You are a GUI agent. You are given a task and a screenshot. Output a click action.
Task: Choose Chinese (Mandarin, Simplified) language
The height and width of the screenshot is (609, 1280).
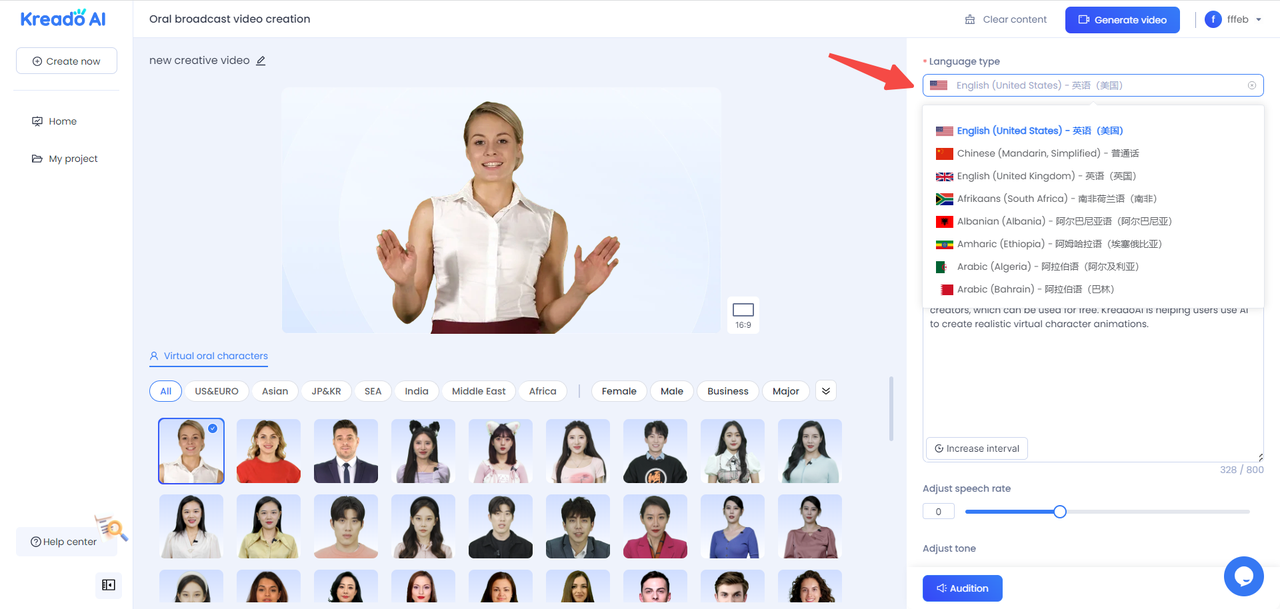(x=1093, y=154)
